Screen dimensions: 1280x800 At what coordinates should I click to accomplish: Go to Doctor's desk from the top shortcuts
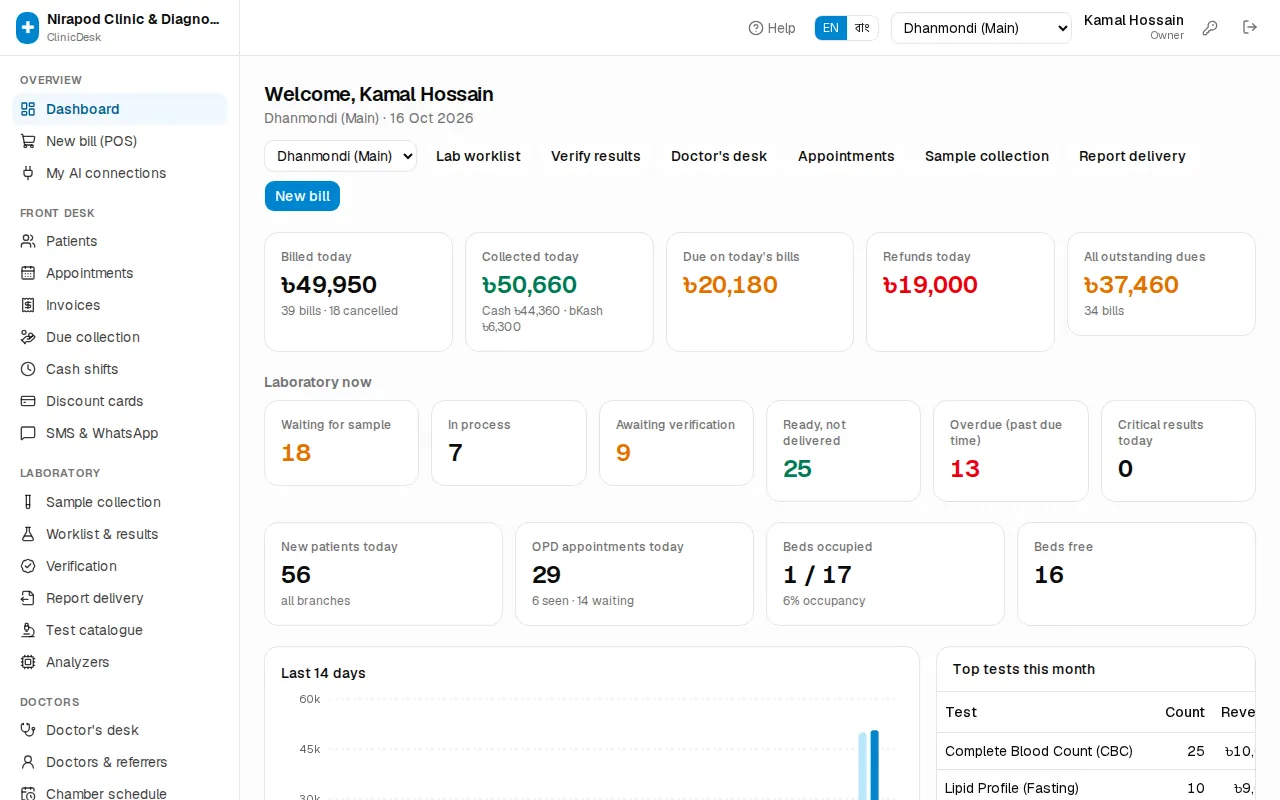(719, 156)
